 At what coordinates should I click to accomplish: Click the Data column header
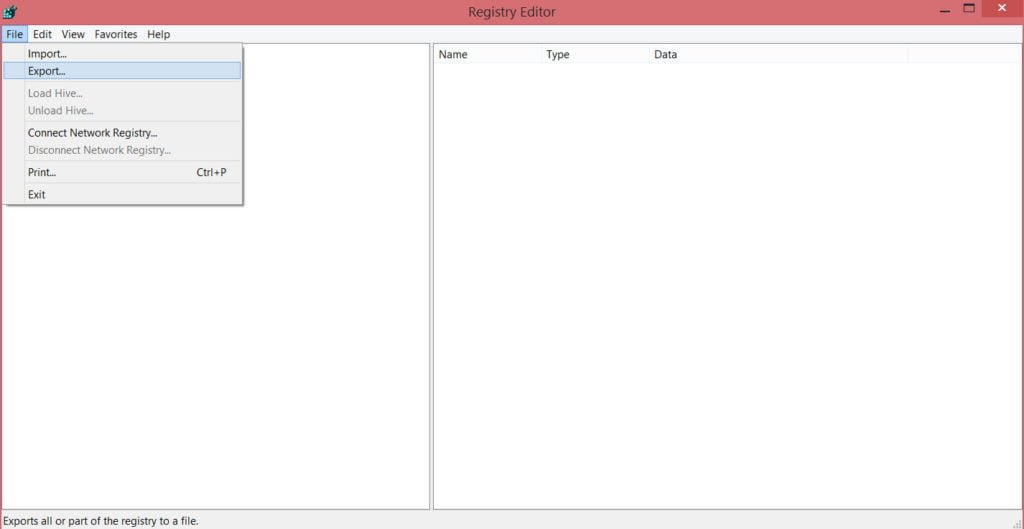point(778,55)
